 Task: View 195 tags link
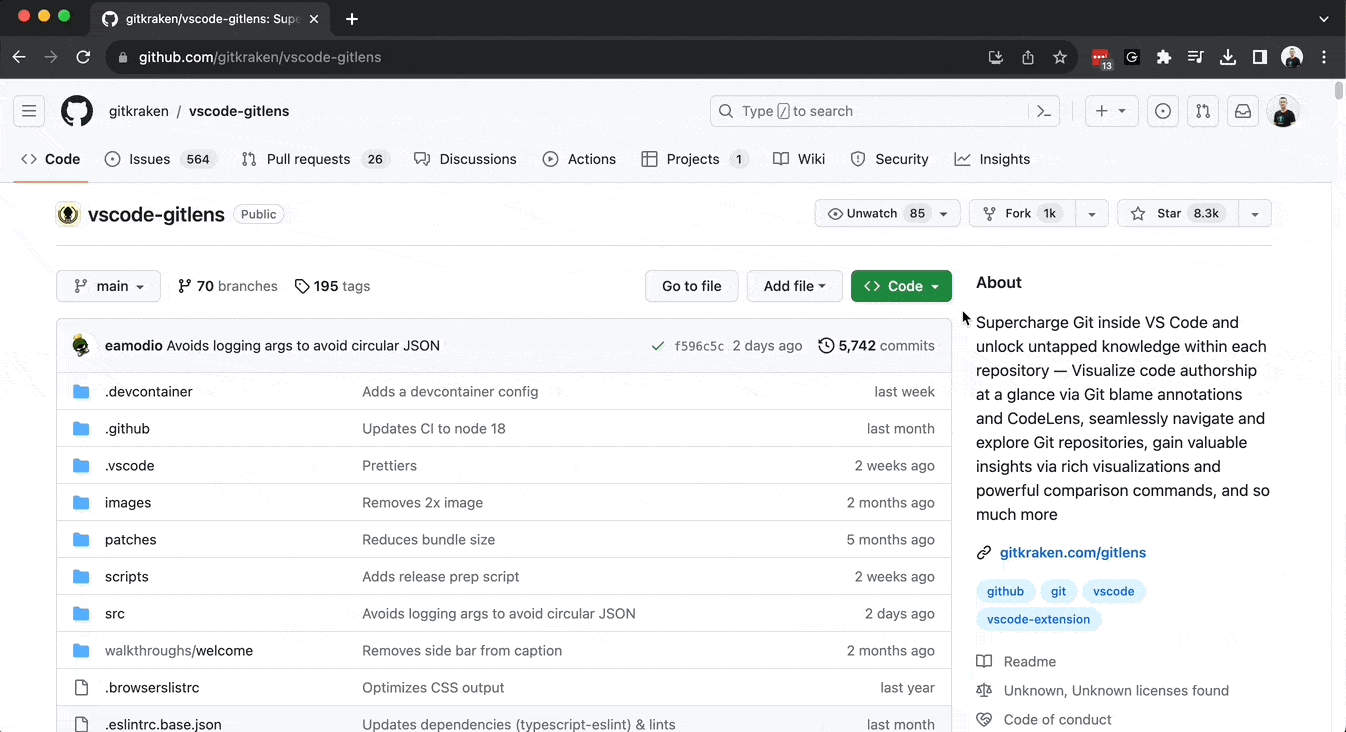(332, 286)
